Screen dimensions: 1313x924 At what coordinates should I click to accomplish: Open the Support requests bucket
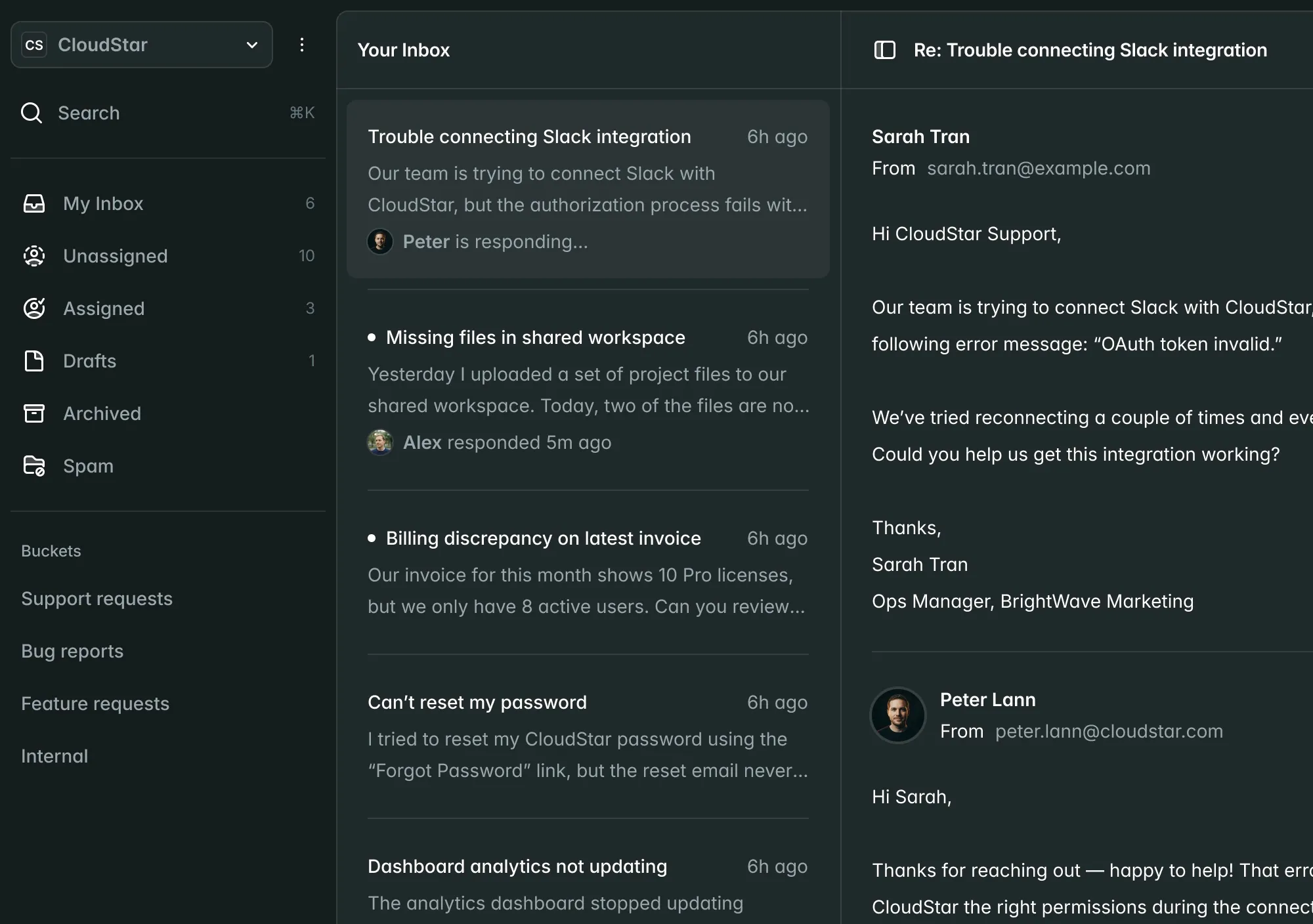97,598
